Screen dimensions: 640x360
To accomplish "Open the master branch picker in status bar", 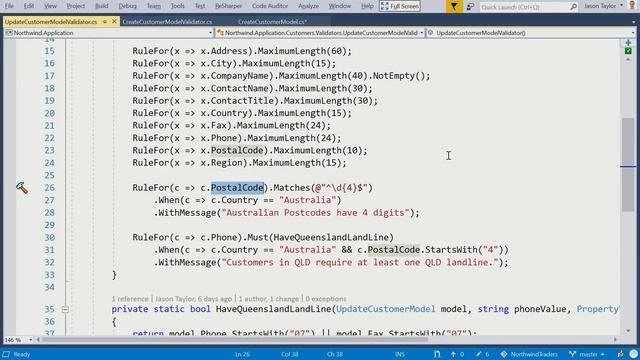I will (x=587, y=354).
